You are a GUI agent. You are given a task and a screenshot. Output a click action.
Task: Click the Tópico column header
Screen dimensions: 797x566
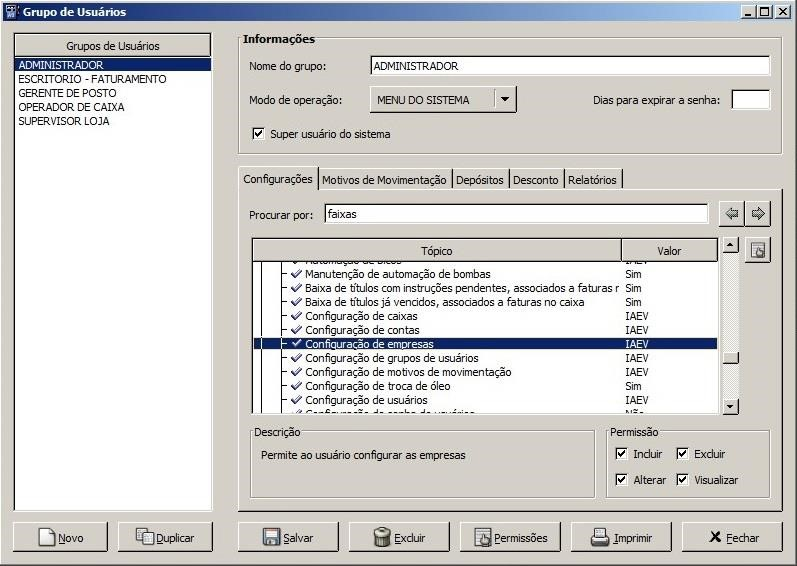click(437, 250)
